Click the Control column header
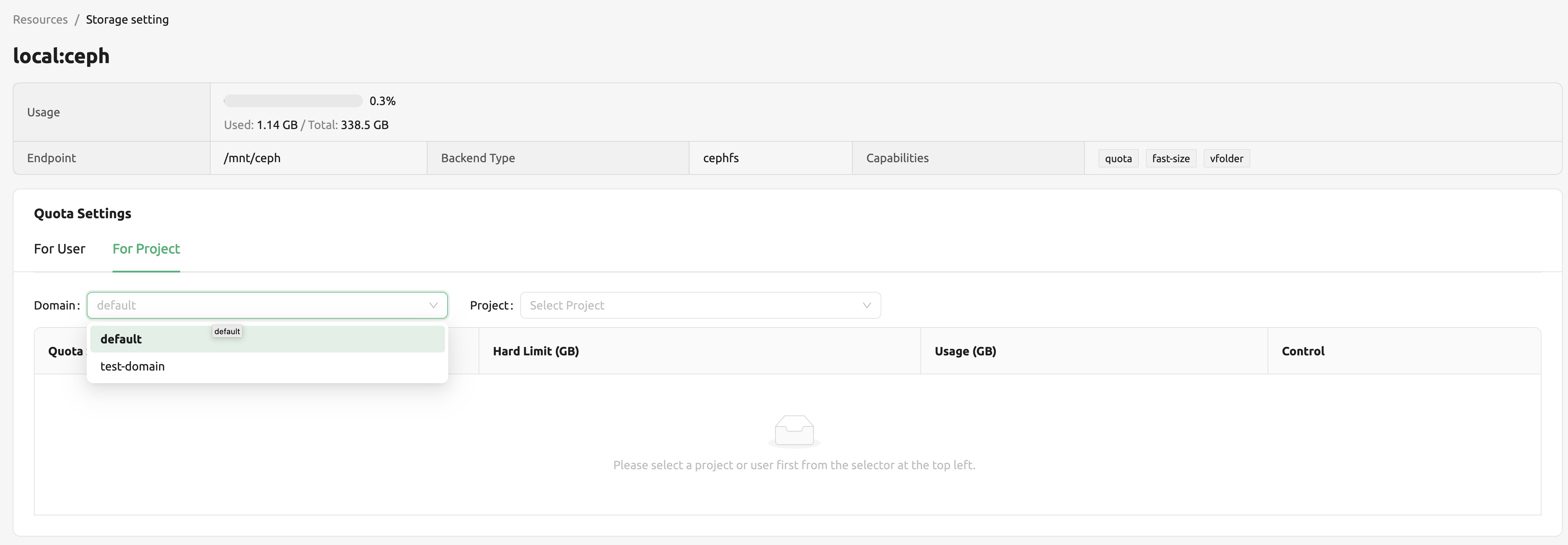Viewport: 1568px width, 545px height. coord(1404,351)
